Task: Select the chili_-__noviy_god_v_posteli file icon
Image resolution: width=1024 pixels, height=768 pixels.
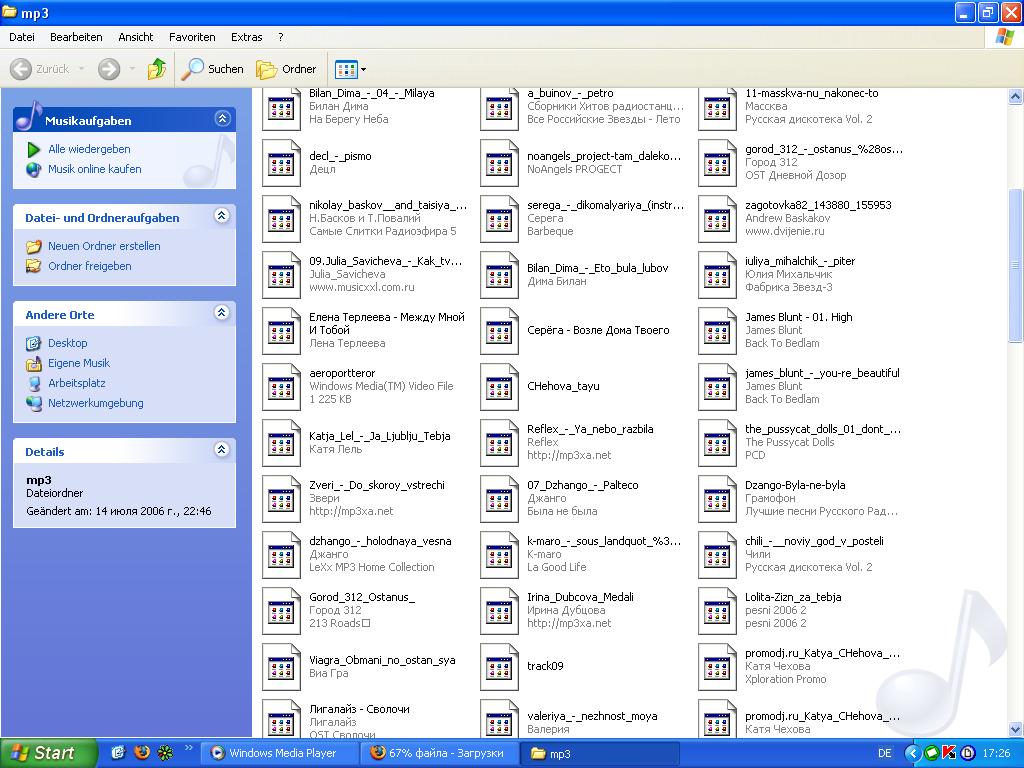Action: [718, 554]
